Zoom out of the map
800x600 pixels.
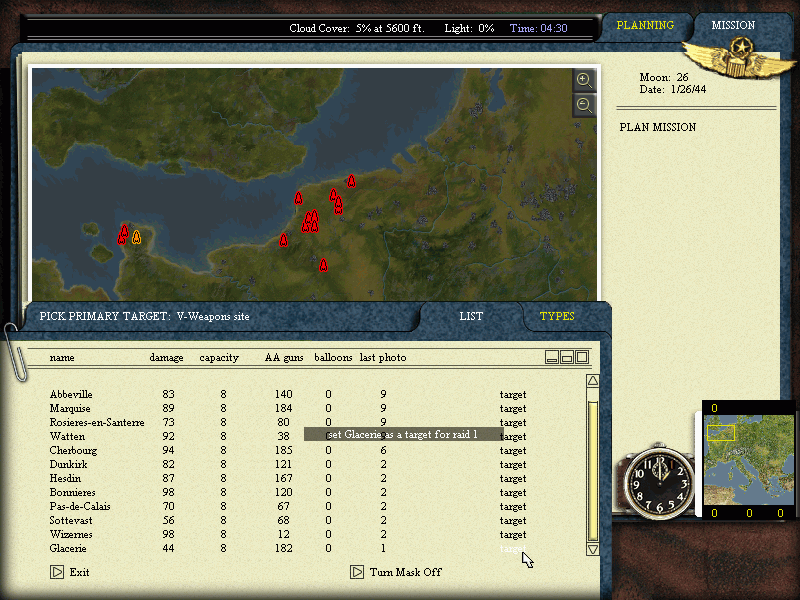pos(584,106)
